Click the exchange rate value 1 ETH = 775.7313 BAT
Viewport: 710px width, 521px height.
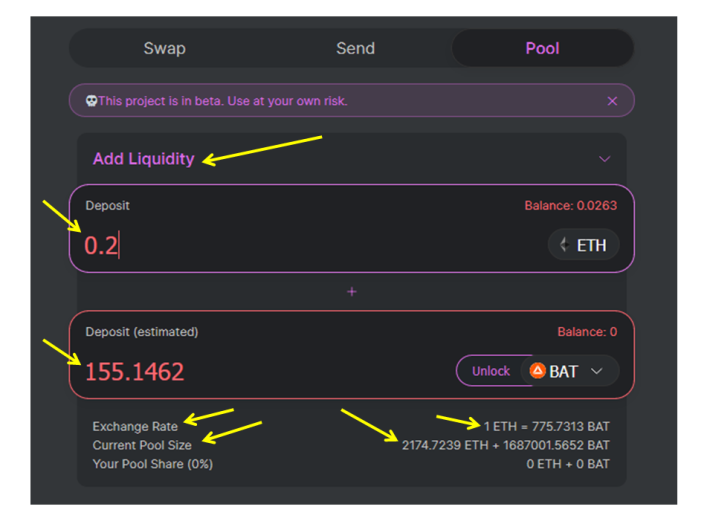click(547, 426)
